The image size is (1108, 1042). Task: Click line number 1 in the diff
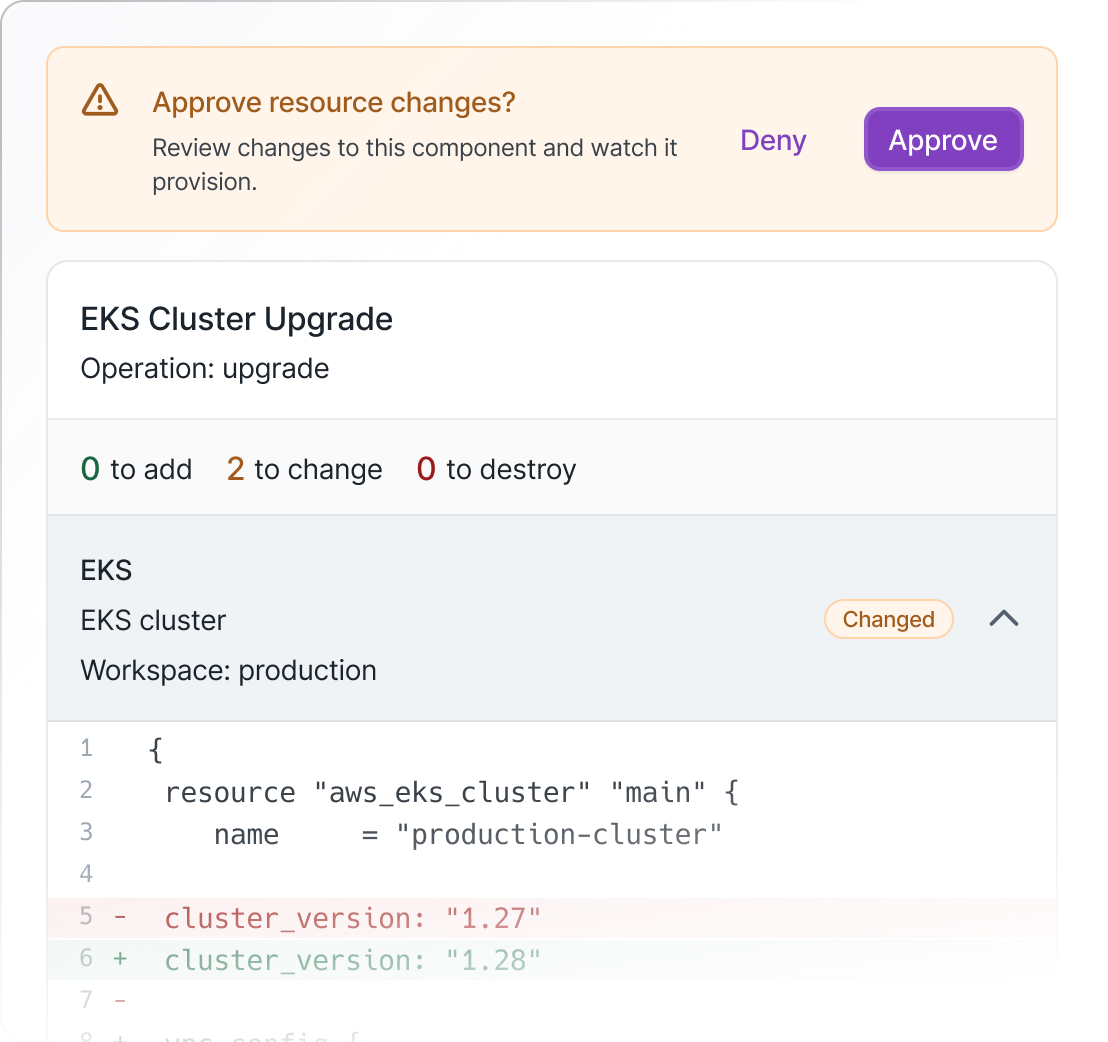click(86, 749)
